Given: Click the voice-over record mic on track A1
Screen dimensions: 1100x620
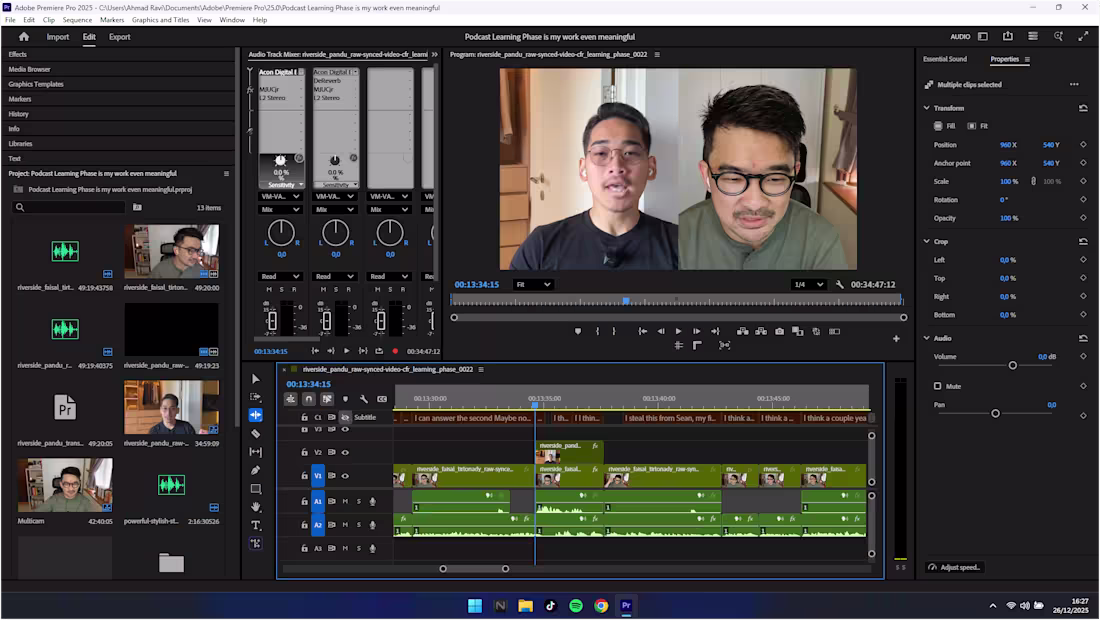Looking at the screenshot, I should point(372,501).
